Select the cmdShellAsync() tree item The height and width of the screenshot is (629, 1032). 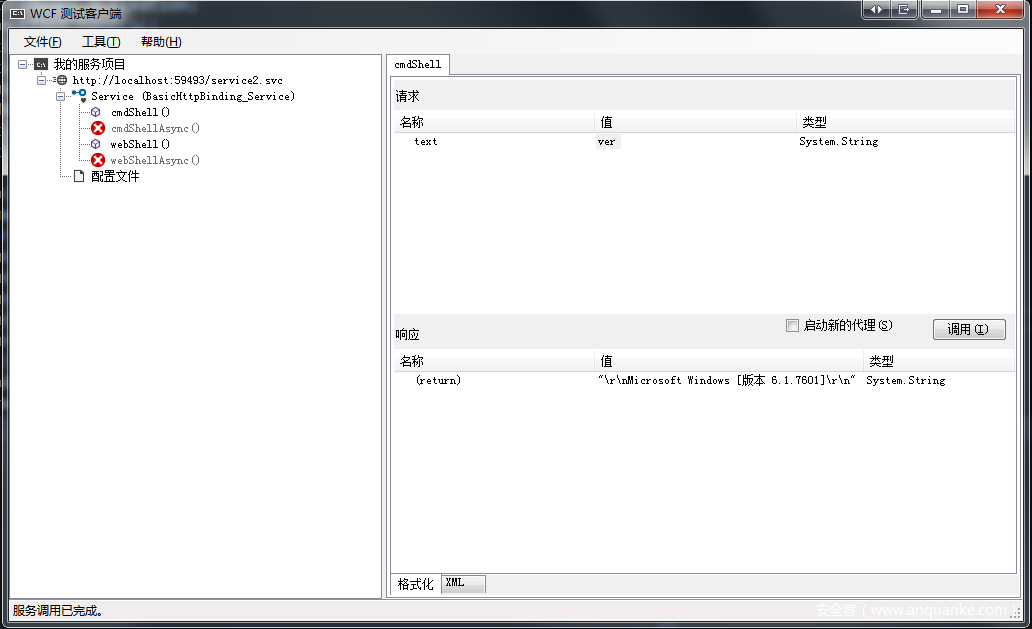155,128
